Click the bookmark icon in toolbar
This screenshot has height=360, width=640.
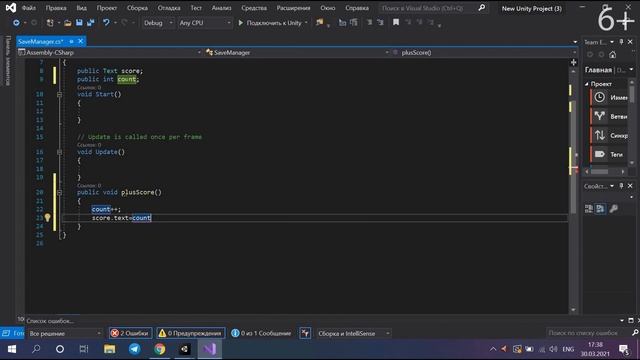coord(396,23)
